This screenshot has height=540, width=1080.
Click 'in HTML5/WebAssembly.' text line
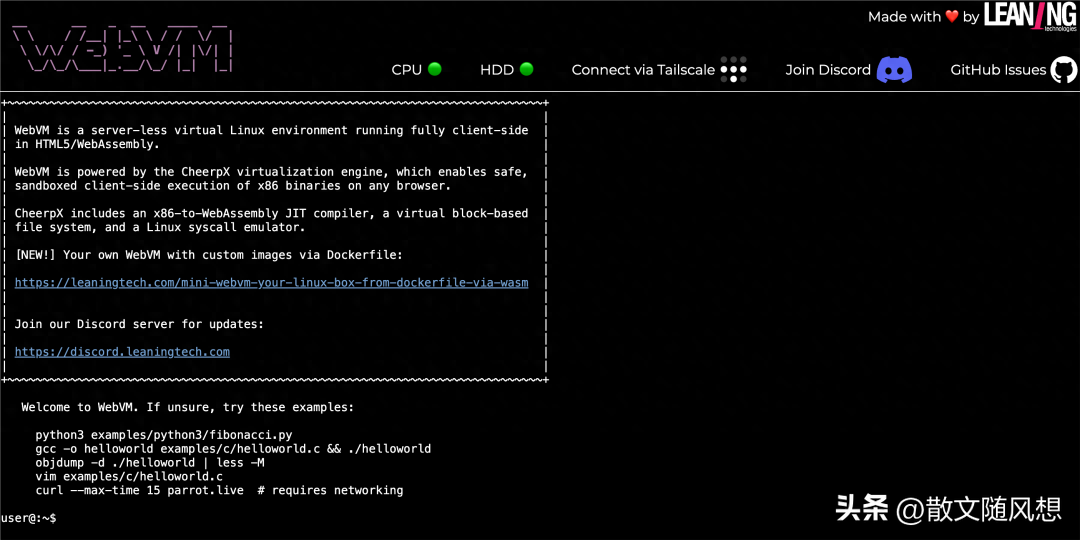click(87, 145)
